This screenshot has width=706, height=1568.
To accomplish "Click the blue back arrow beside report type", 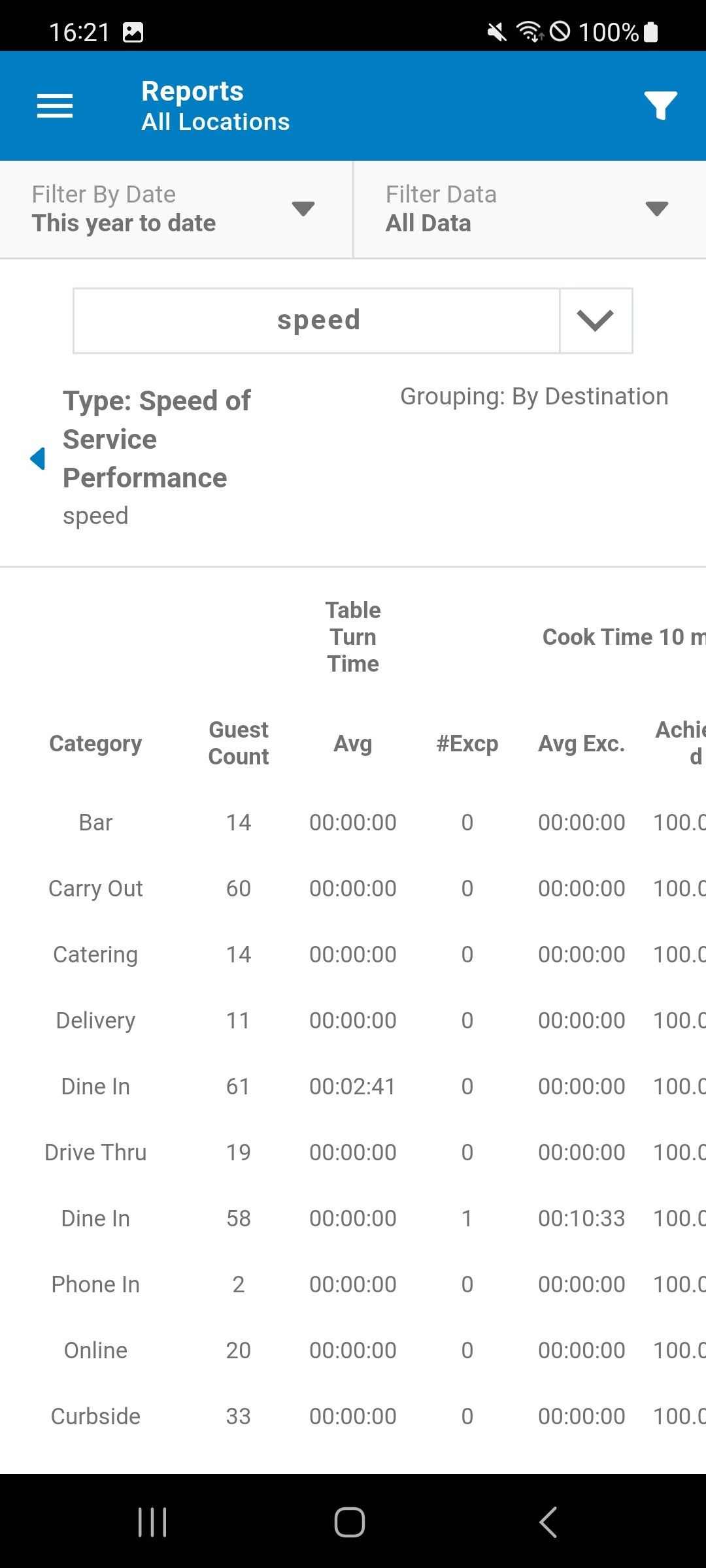I will (x=38, y=459).
